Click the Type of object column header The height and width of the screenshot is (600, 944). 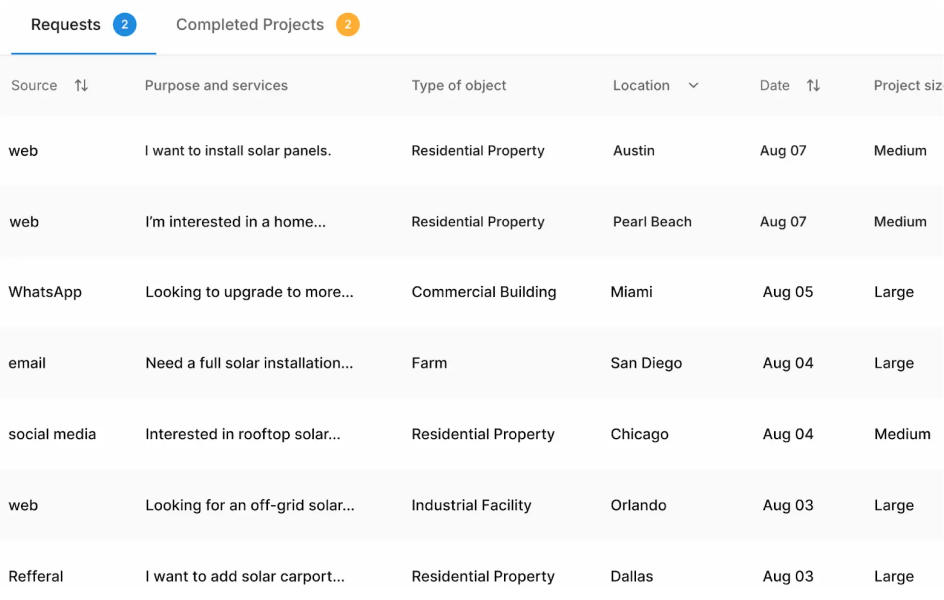click(x=459, y=86)
